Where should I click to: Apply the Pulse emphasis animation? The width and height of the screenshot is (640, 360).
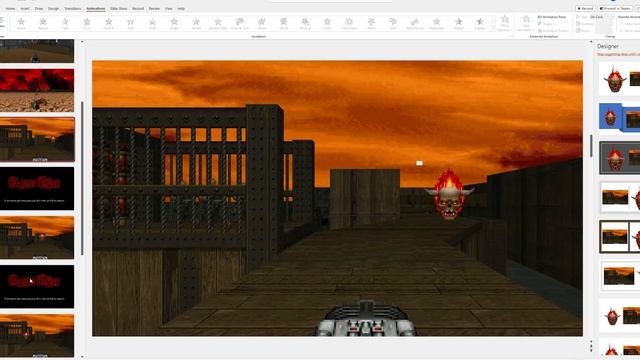click(x=327, y=23)
